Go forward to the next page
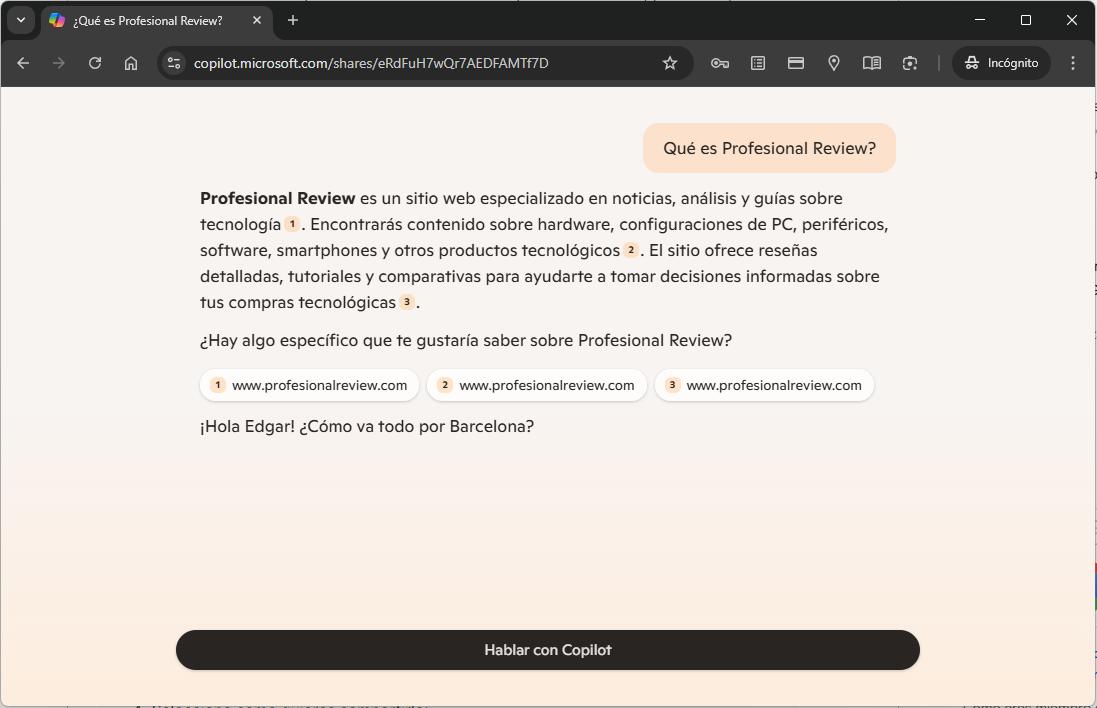 (x=59, y=63)
